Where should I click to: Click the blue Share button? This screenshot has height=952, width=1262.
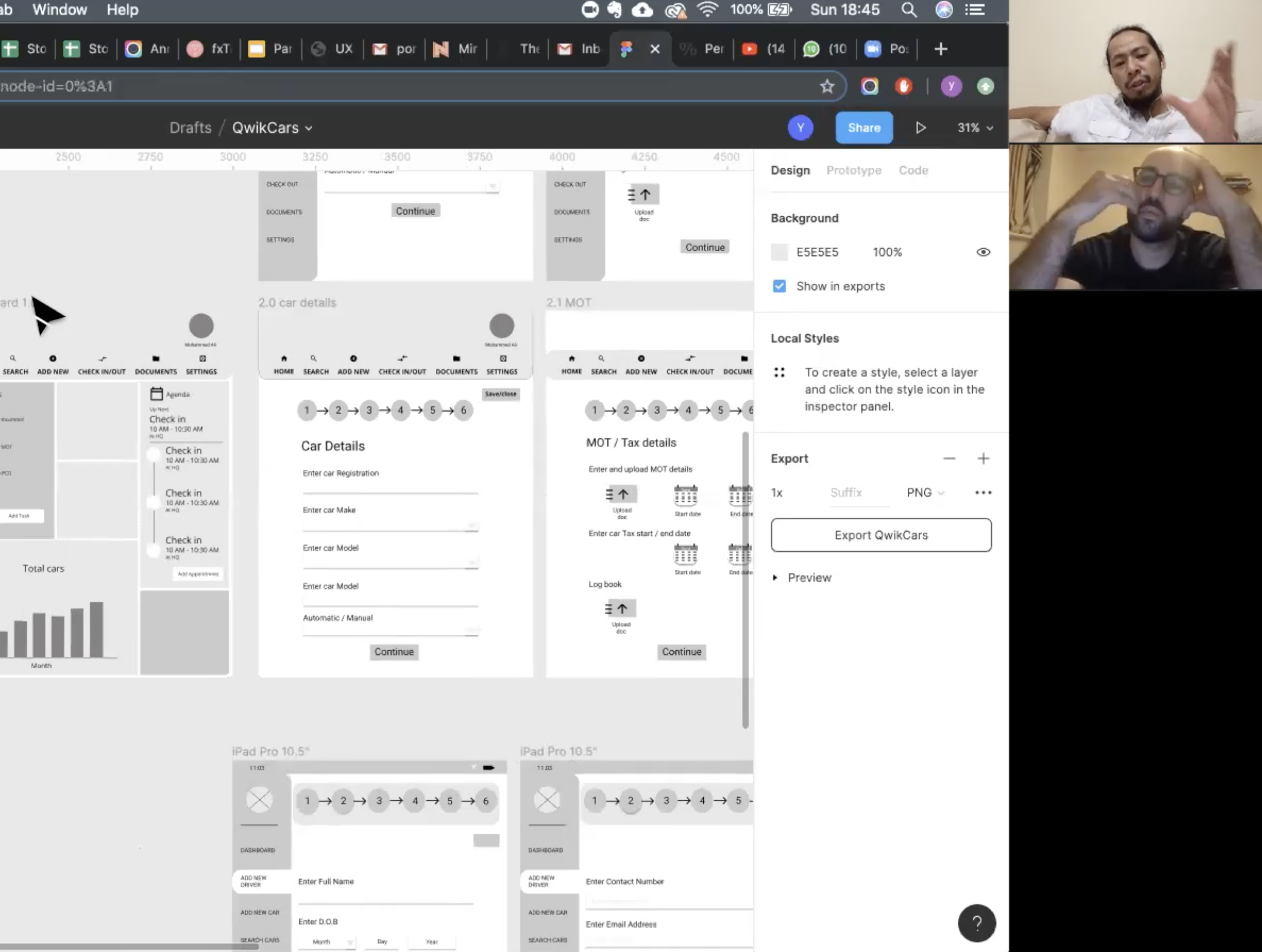[864, 128]
